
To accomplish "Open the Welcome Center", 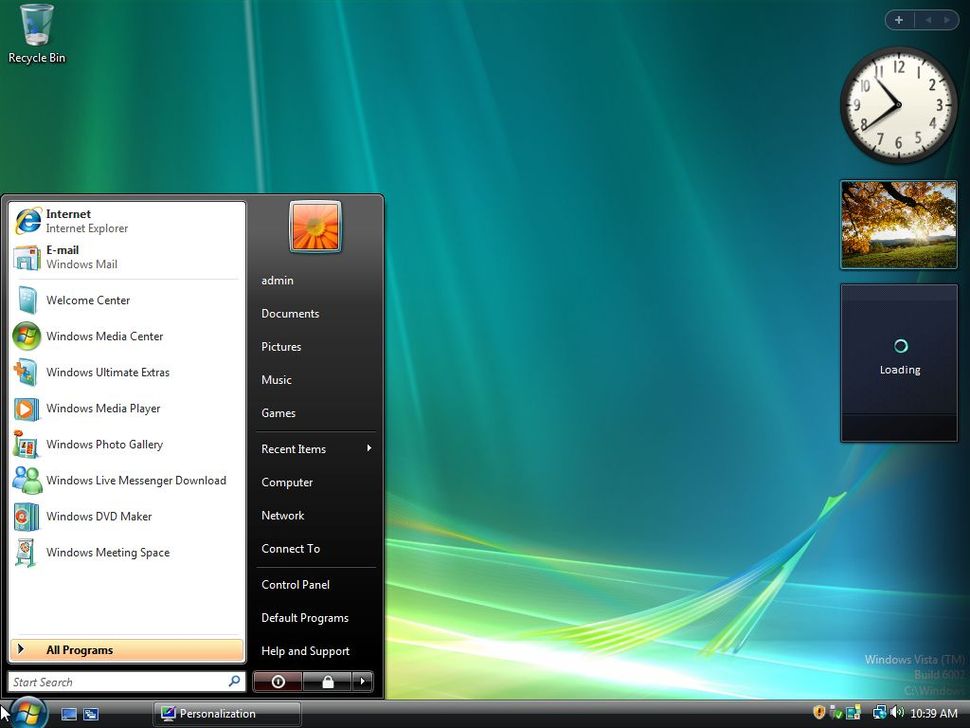I will click(x=88, y=300).
